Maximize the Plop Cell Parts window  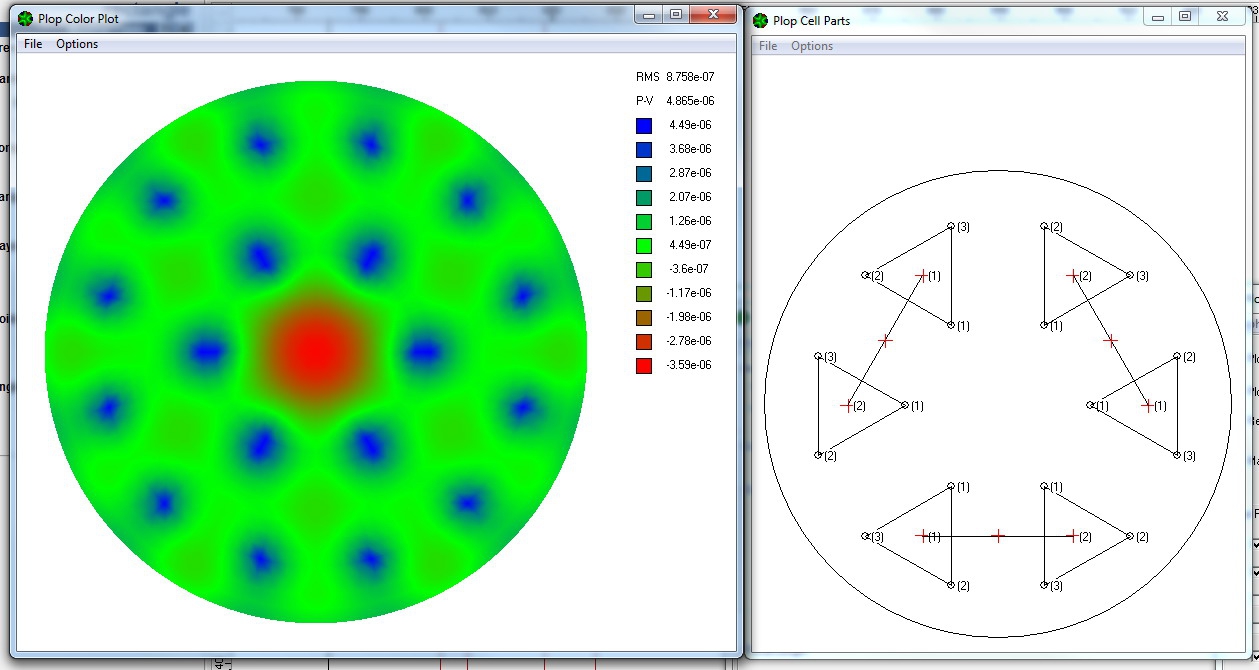click(x=1185, y=16)
